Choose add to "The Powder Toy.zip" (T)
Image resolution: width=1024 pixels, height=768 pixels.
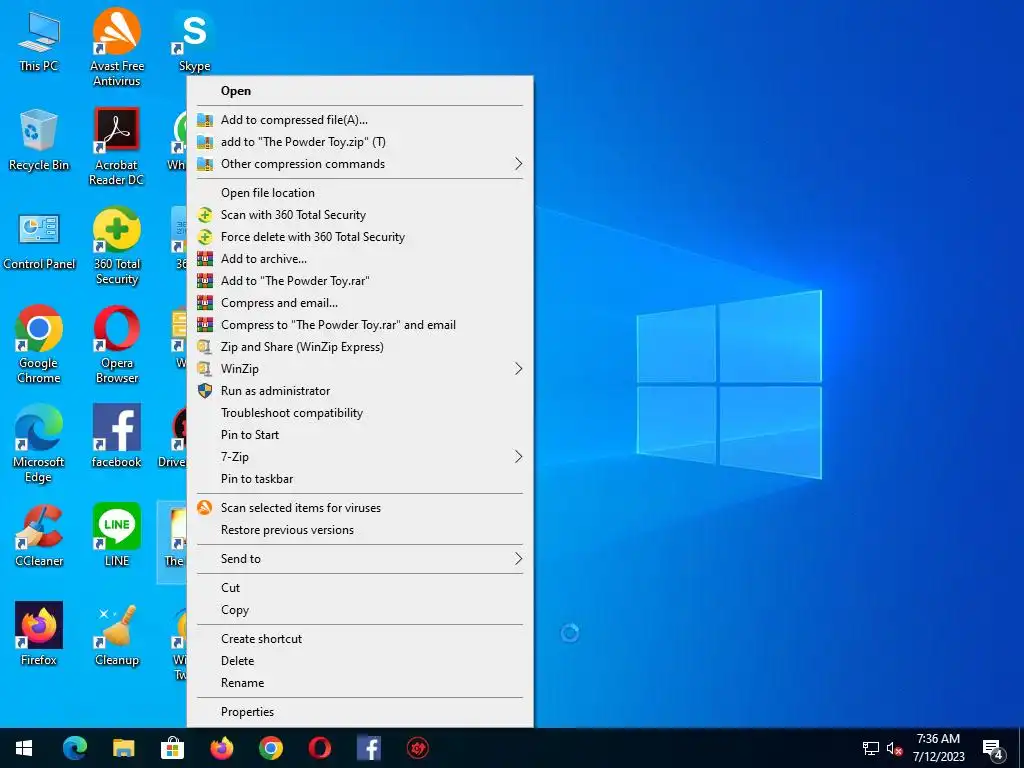(x=360, y=142)
